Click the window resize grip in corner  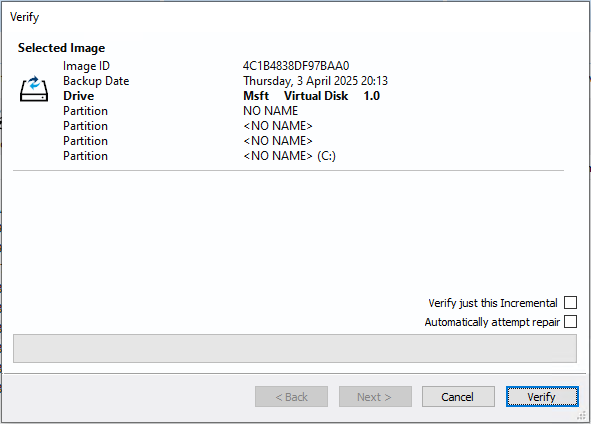tap(582, 415)
